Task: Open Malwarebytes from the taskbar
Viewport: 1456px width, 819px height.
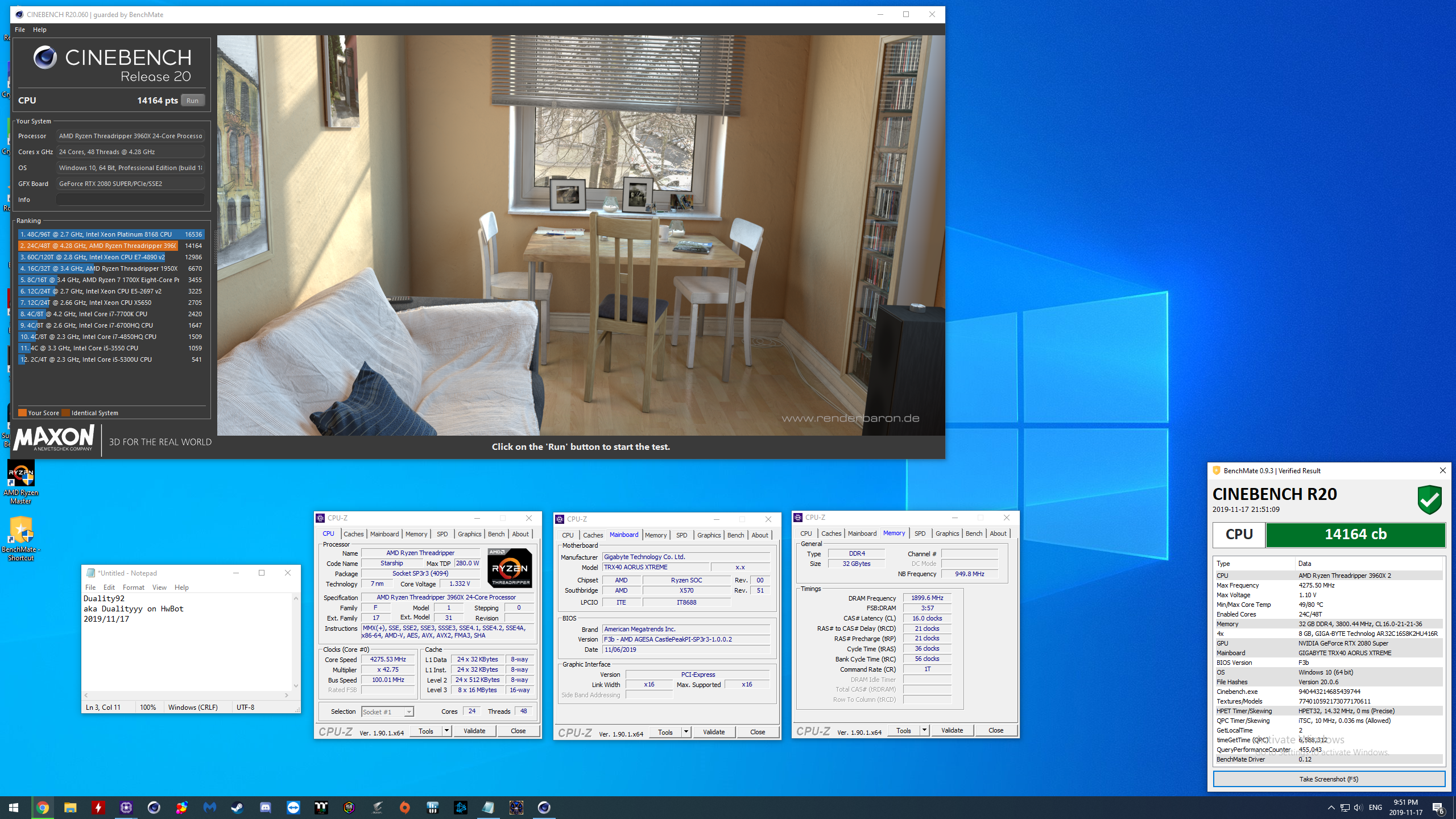Action: point(210,807)
